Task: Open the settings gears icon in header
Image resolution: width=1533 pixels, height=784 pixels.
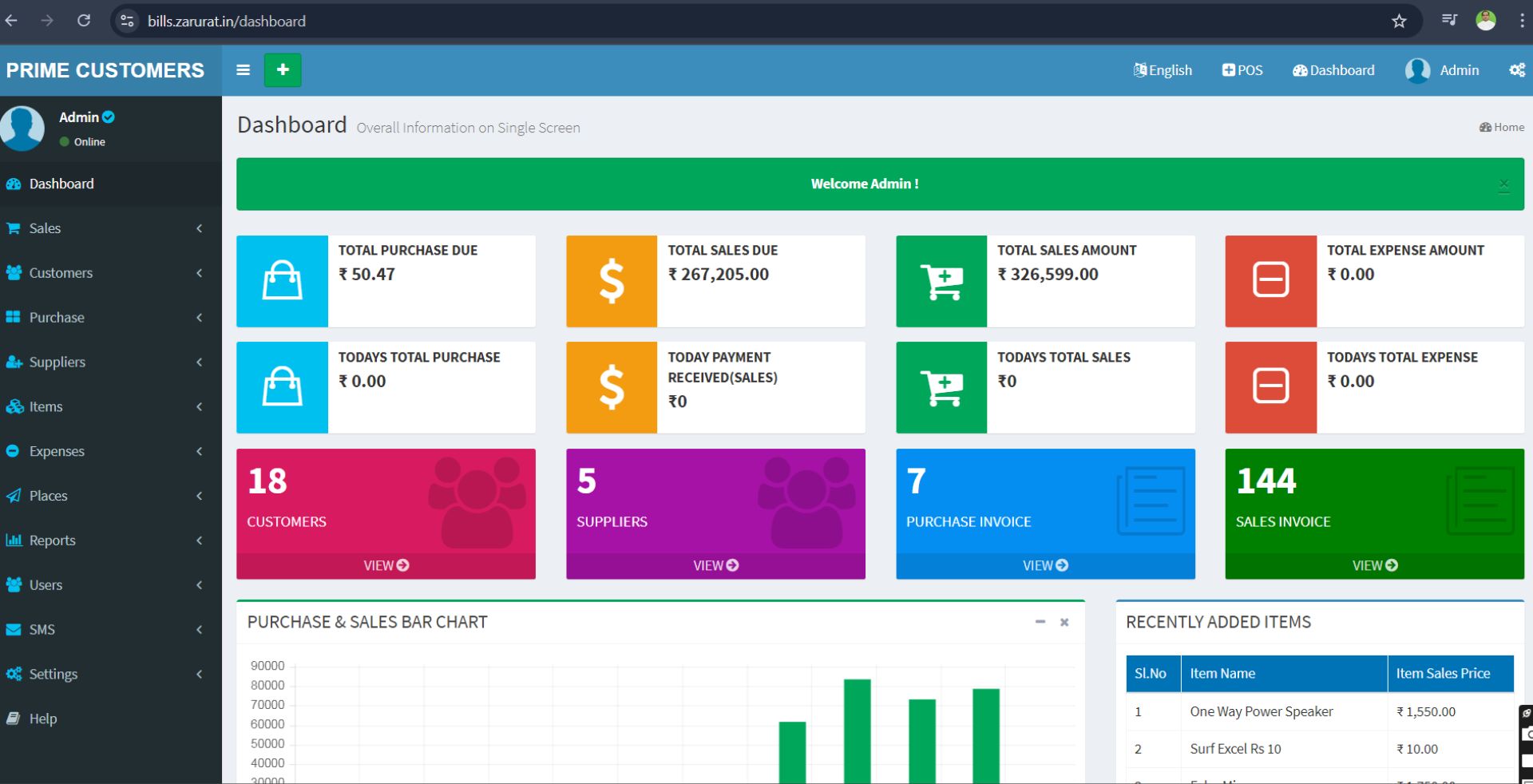Action: tap(1516, 70)
